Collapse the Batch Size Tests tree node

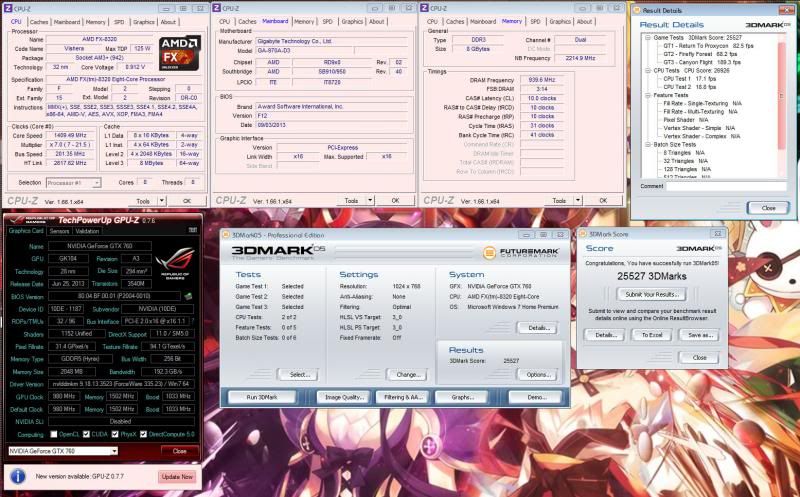click(x=647, y=144)
